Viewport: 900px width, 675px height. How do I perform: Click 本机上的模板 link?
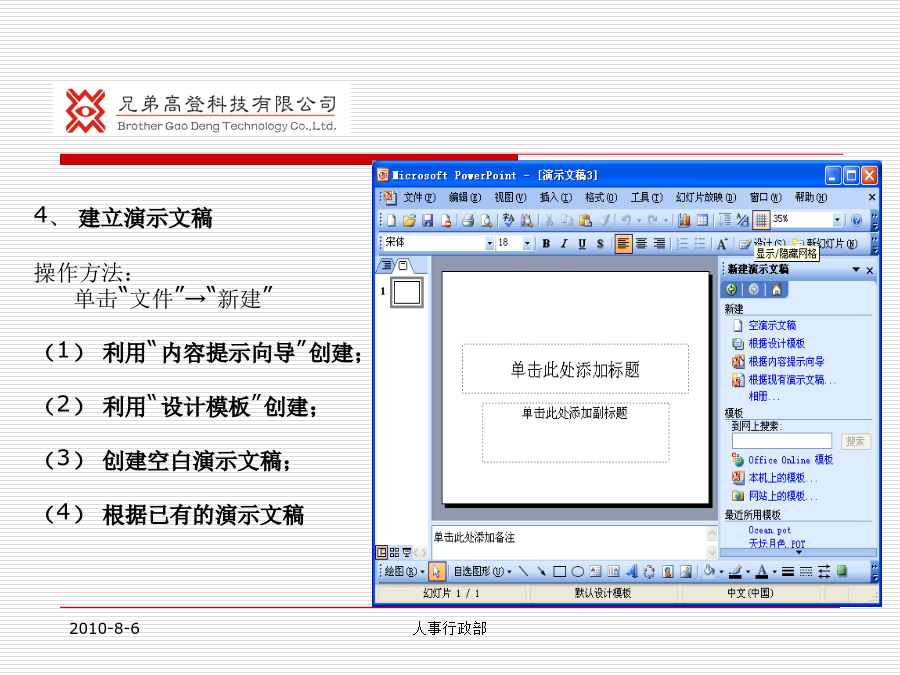(x=782, y=478)
